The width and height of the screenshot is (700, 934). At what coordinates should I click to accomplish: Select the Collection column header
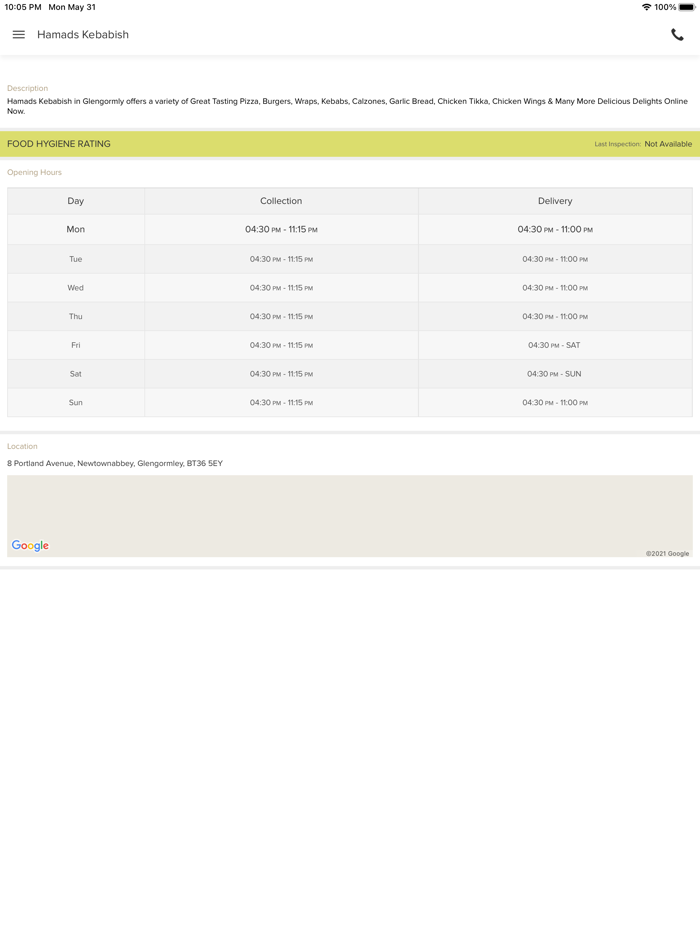click(x=281, y=201)
